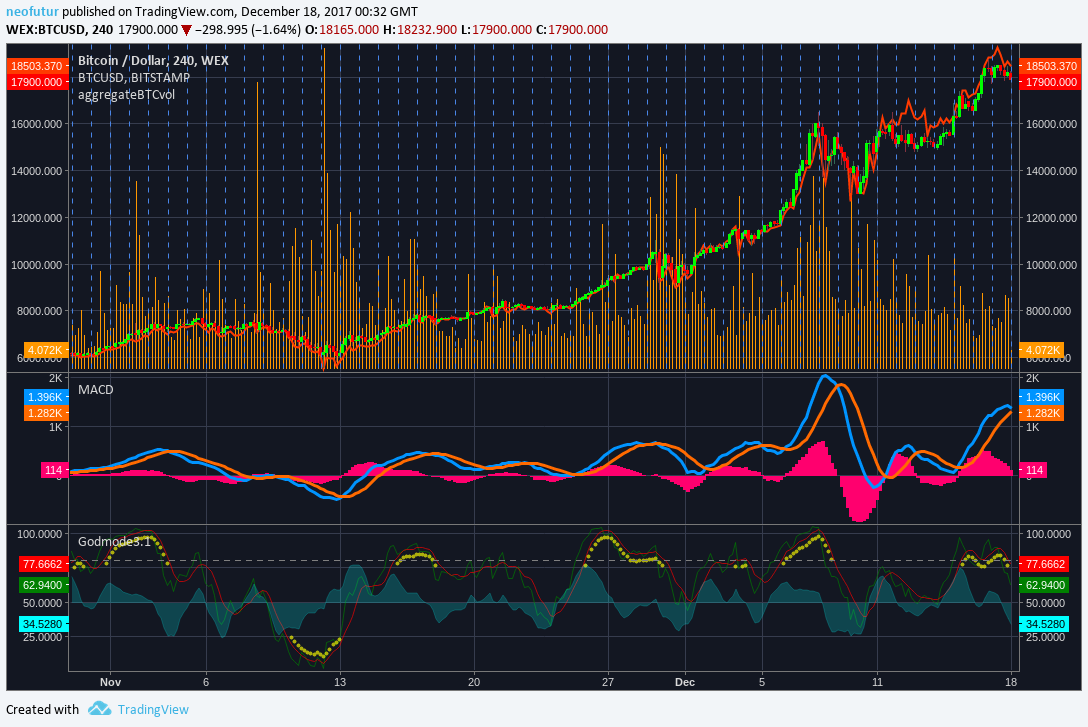Click the 6 date label on time axis

click(x=206, y=682)
